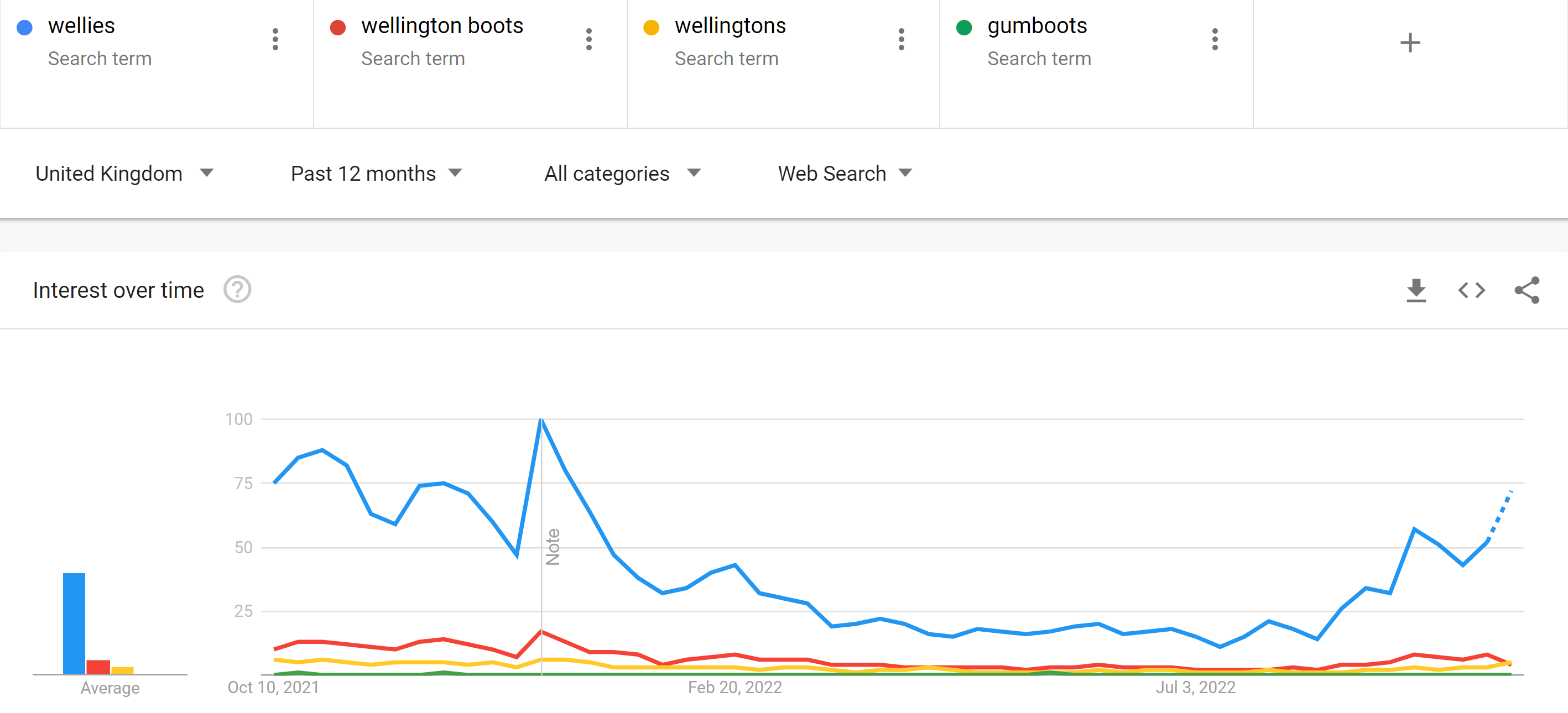Image resolution: width=1568 pixels, height=713 pixels.
Task: Open the wellingtons term options menu
Action: pyautogui.click(x=902, y=40)
